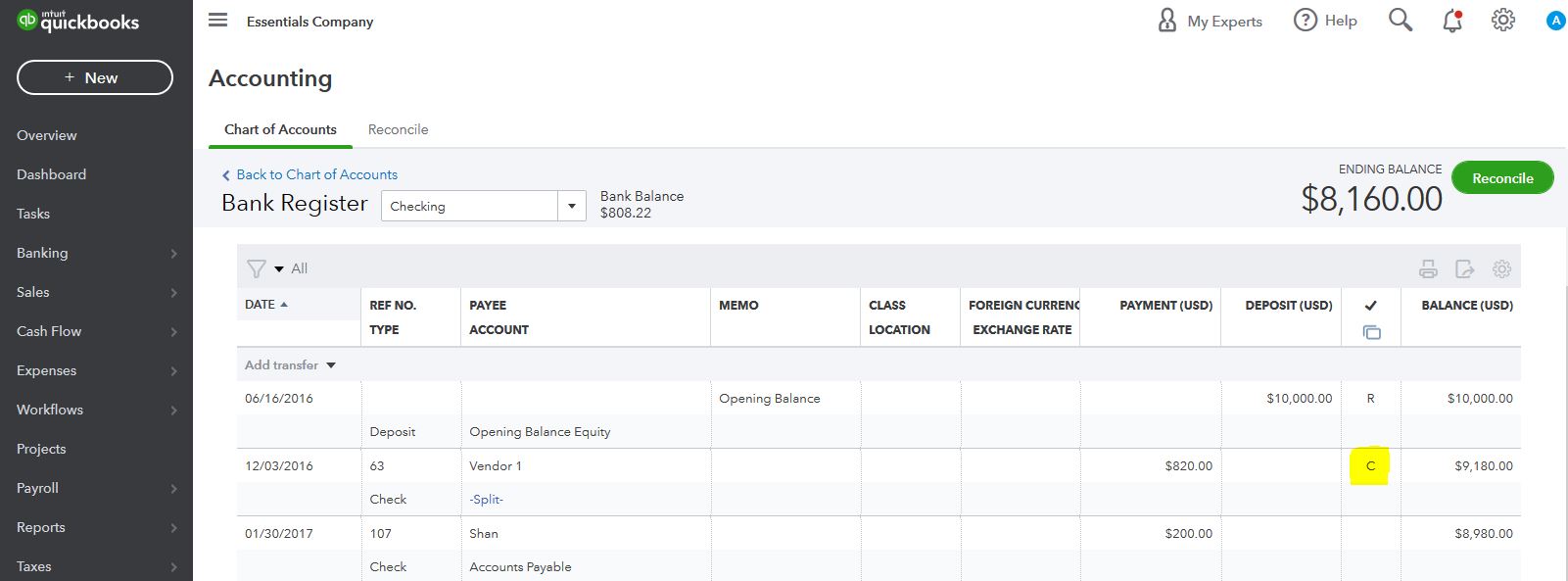Image resolution: width=1568 pixels, height=581 pixels.
Task: Click the search magnifier icon
Action: click(x=1401, y=21)
